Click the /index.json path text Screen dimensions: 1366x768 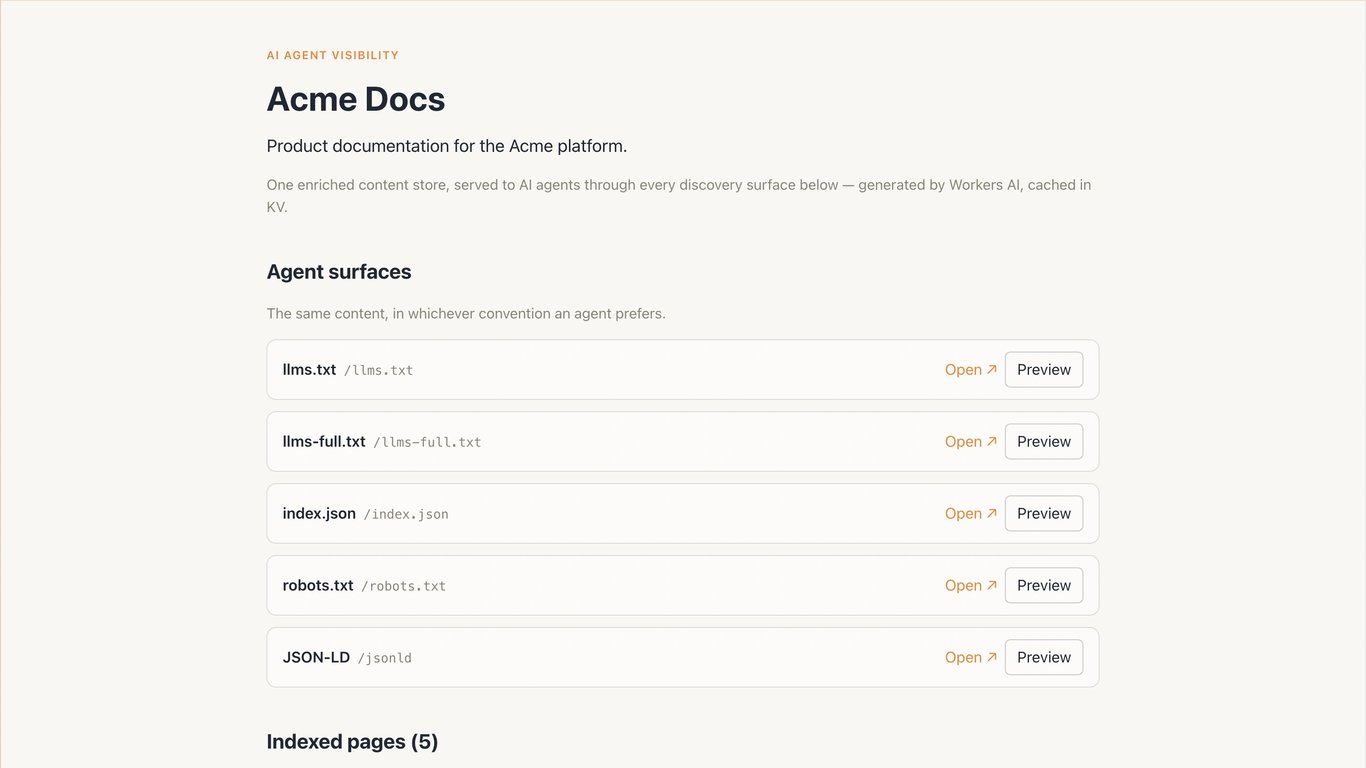point(406,515)
